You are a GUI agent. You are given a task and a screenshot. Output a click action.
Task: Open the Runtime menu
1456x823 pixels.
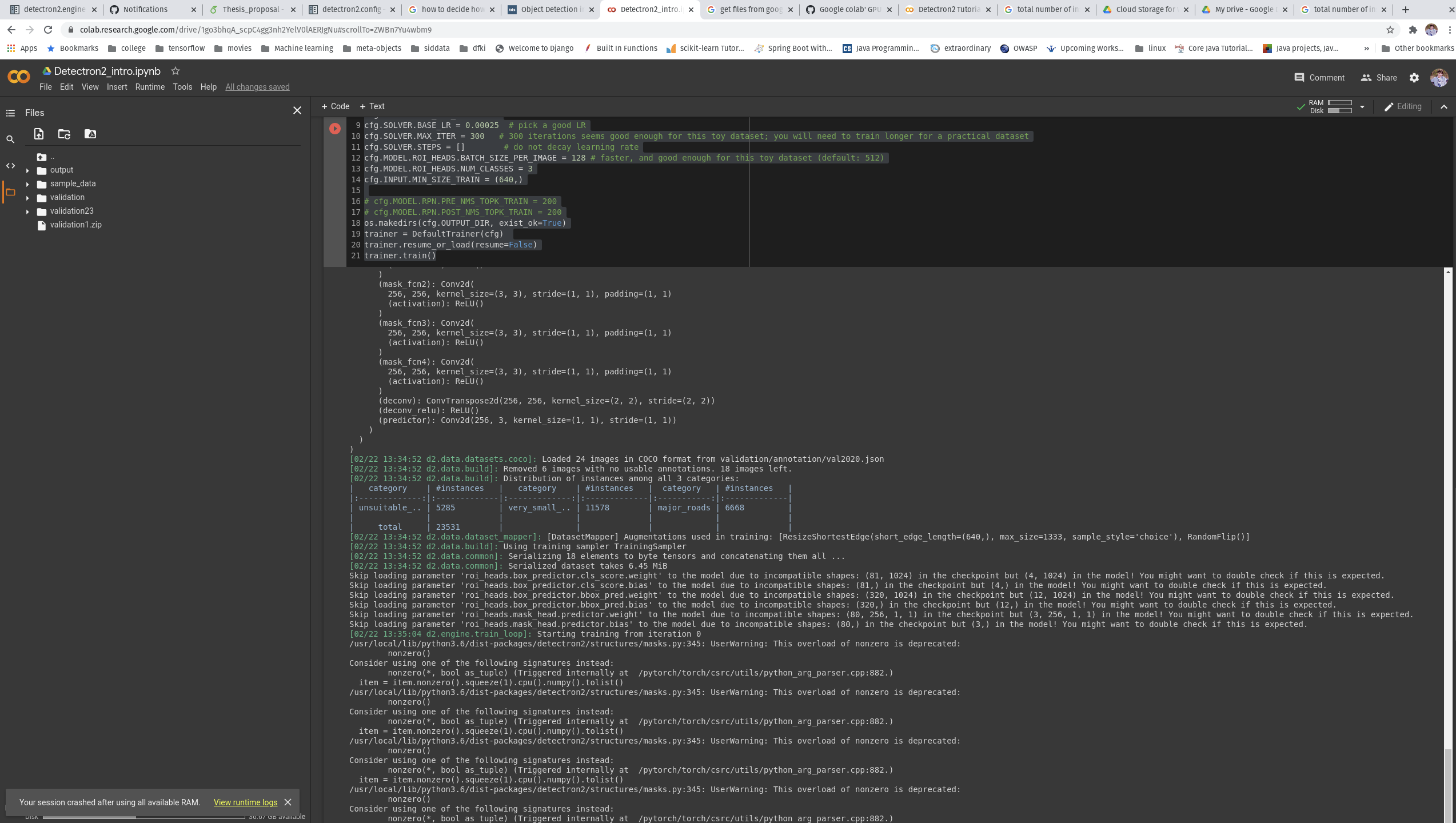(150, 87)
